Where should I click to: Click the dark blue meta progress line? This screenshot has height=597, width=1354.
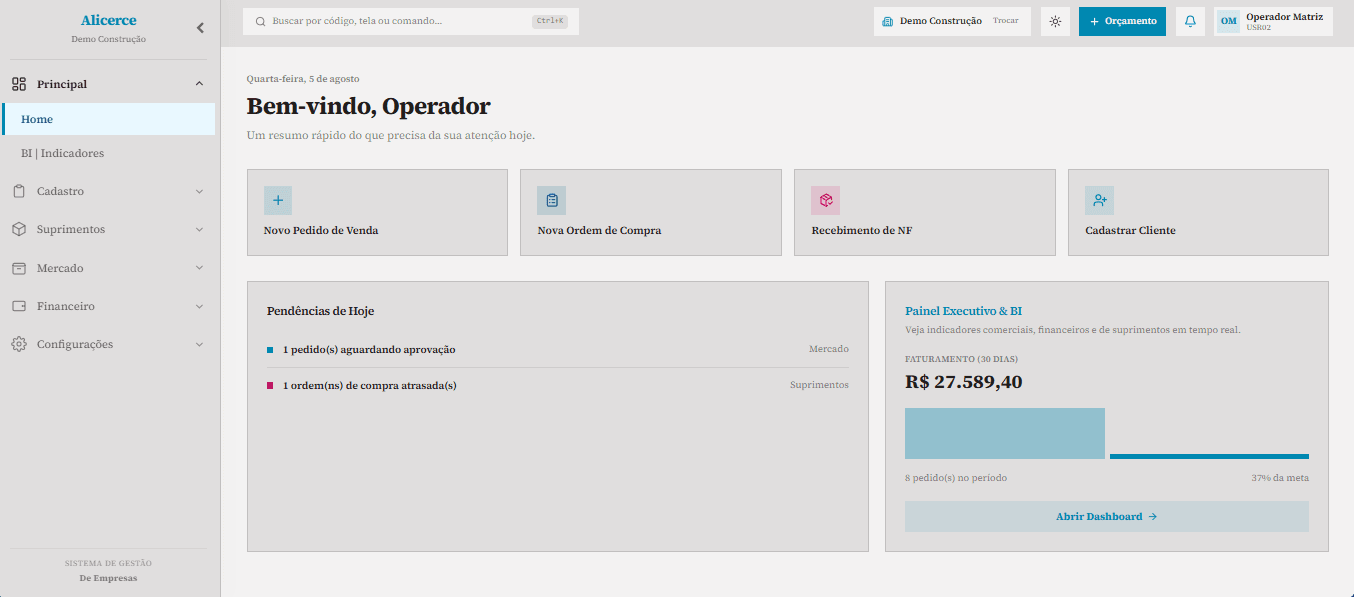coord(1209,456)
